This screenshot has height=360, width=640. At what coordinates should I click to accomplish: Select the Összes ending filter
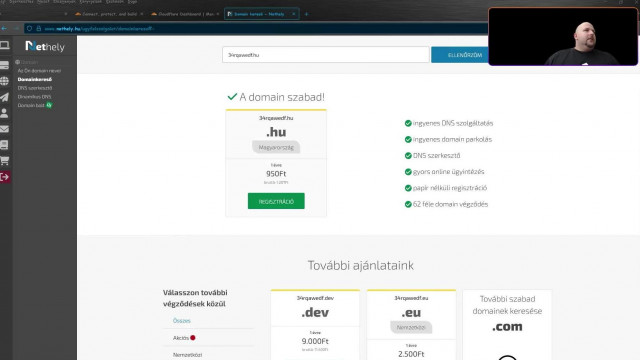pyautogui.click(x=182, y=321)
